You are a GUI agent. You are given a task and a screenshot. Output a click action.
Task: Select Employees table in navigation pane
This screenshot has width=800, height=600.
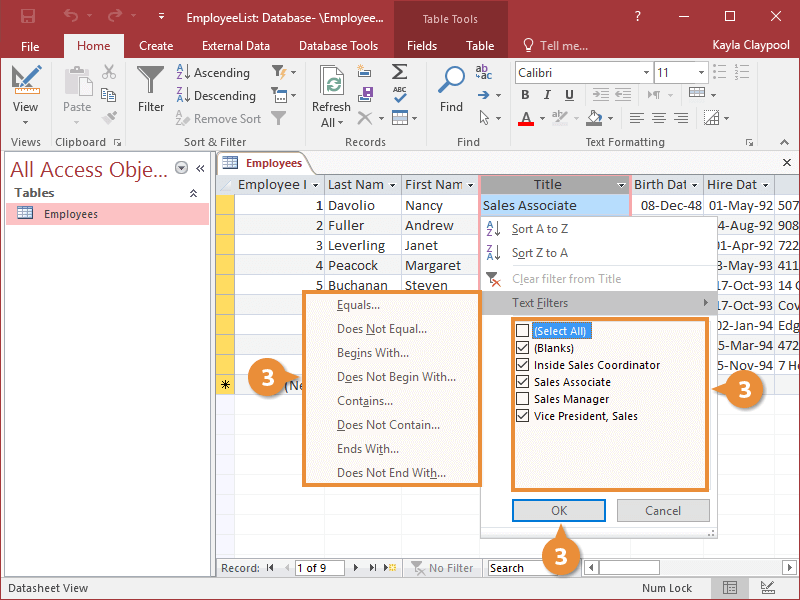coord(70,214)
